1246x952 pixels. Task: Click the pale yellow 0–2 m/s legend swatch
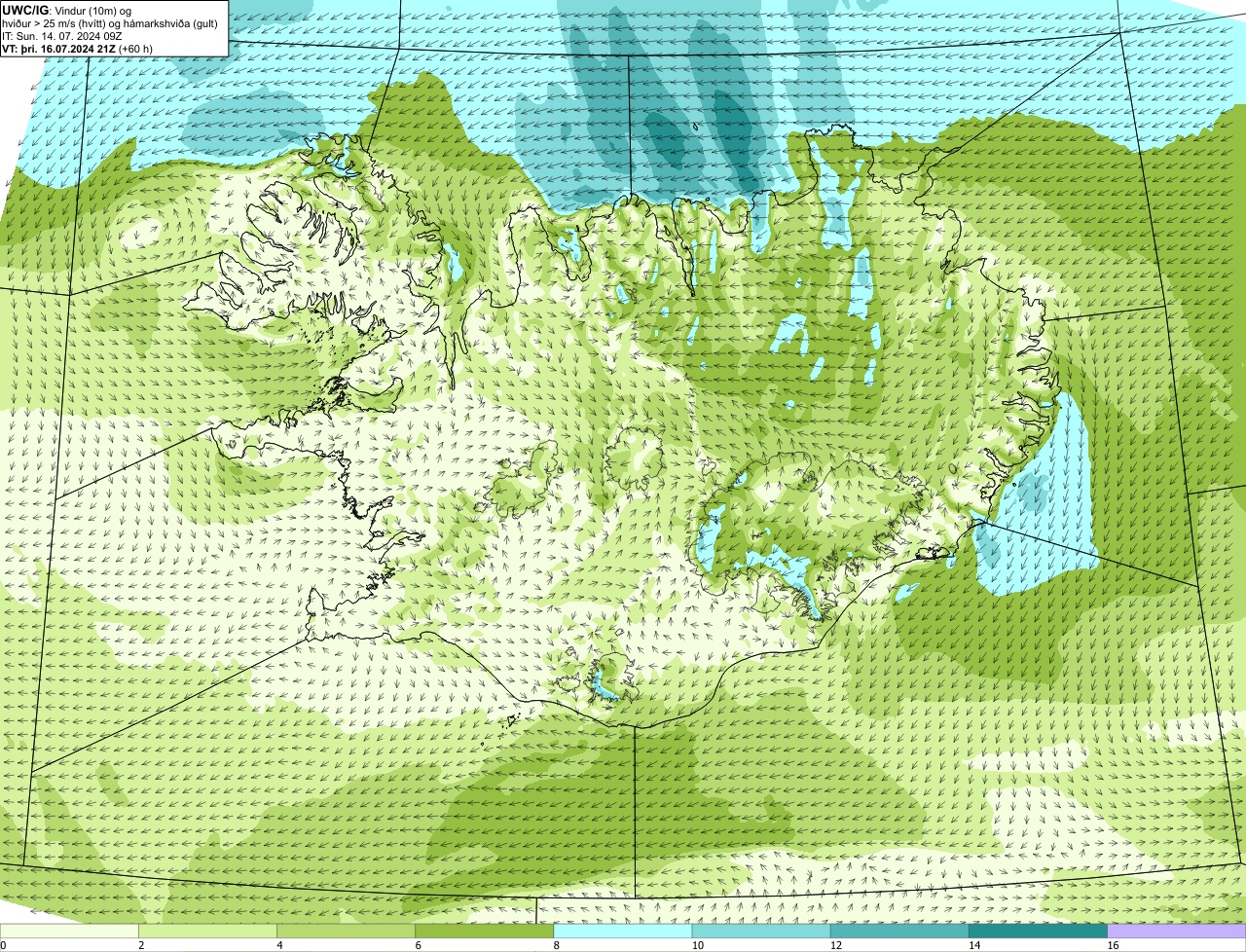click(69, 931)
